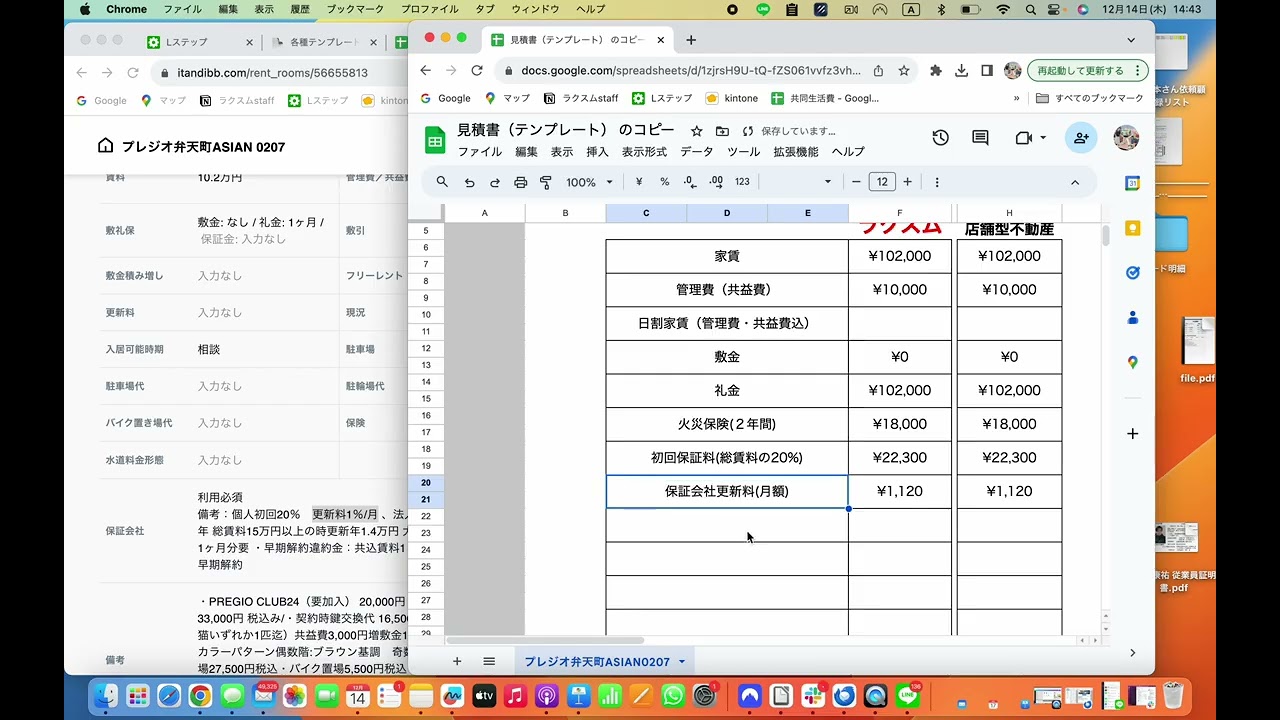The image size is (1280, 720).
Task: Open kintone bookmark in front window
Action: (732, 98)
